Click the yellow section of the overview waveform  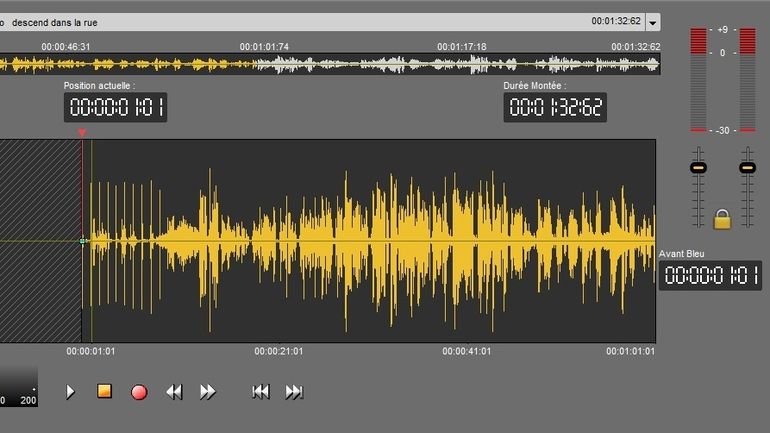coord(120,64)
